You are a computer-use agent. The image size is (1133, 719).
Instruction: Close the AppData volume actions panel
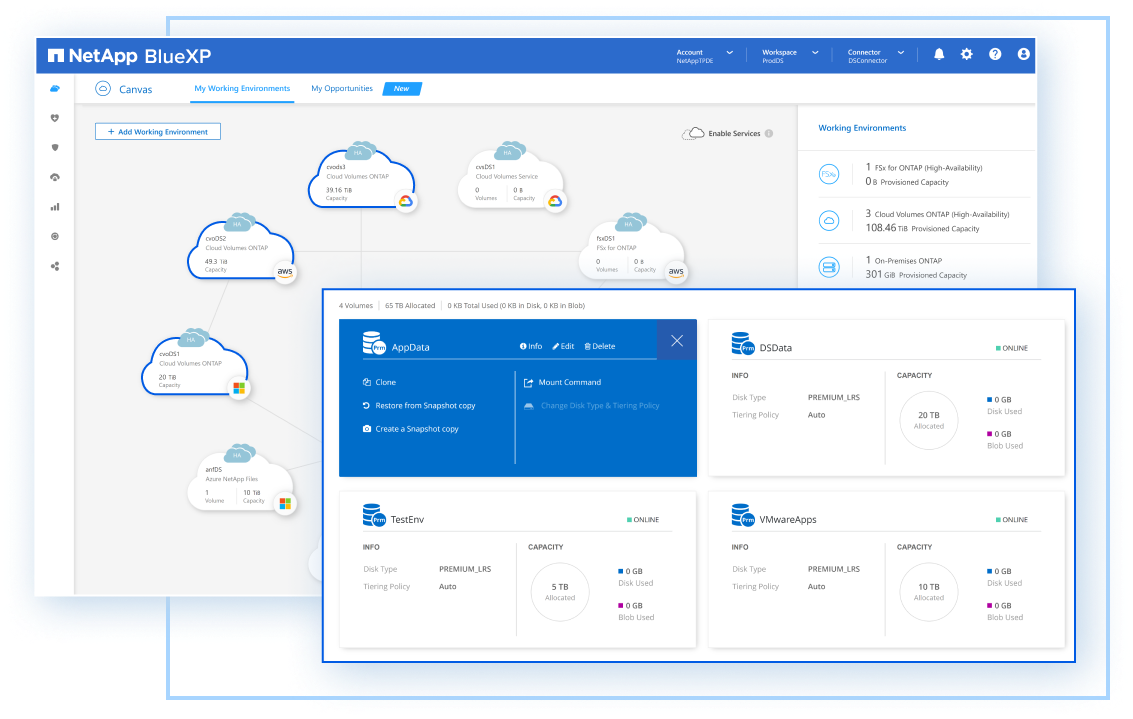tap(677, 341)
